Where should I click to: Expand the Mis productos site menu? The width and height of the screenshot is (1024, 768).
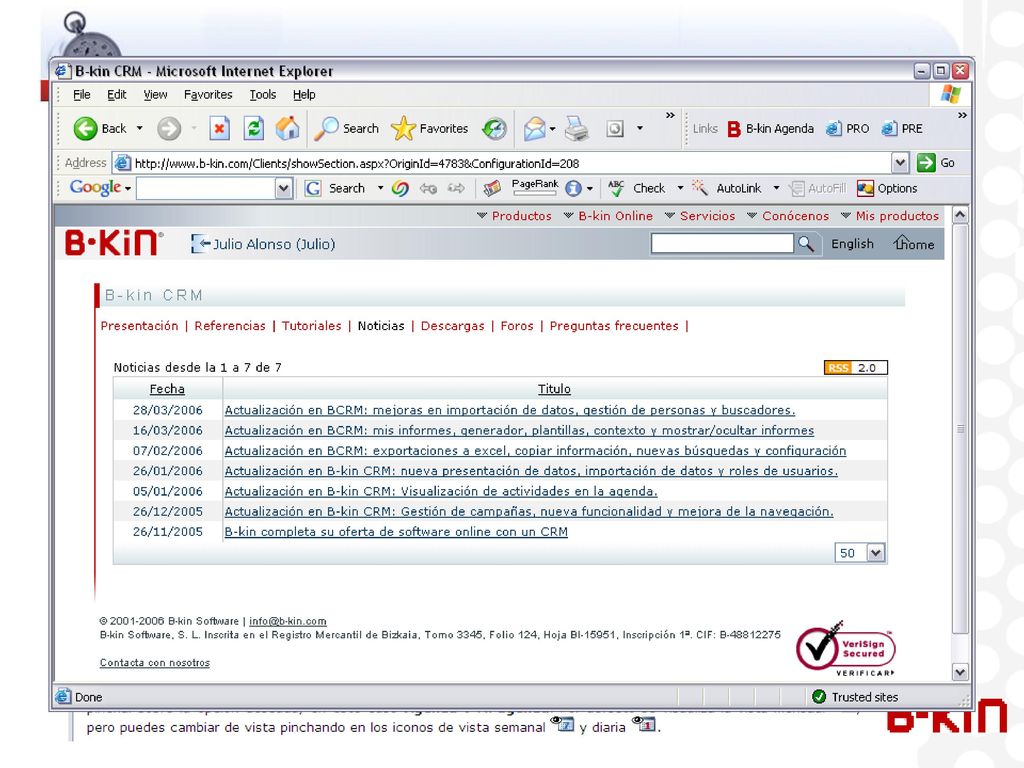pyautogui.click(x=889, y=216)
